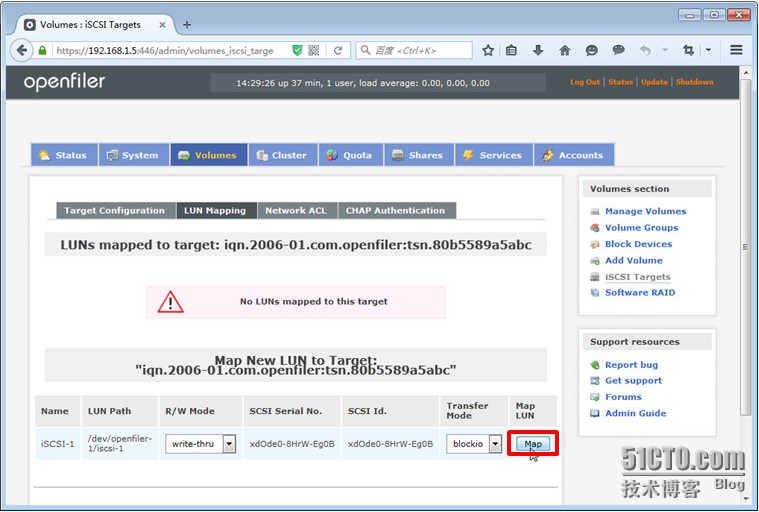Open Add Volume link
The width and height of the screenshot is (759, 512).
(x=634, y=260)
